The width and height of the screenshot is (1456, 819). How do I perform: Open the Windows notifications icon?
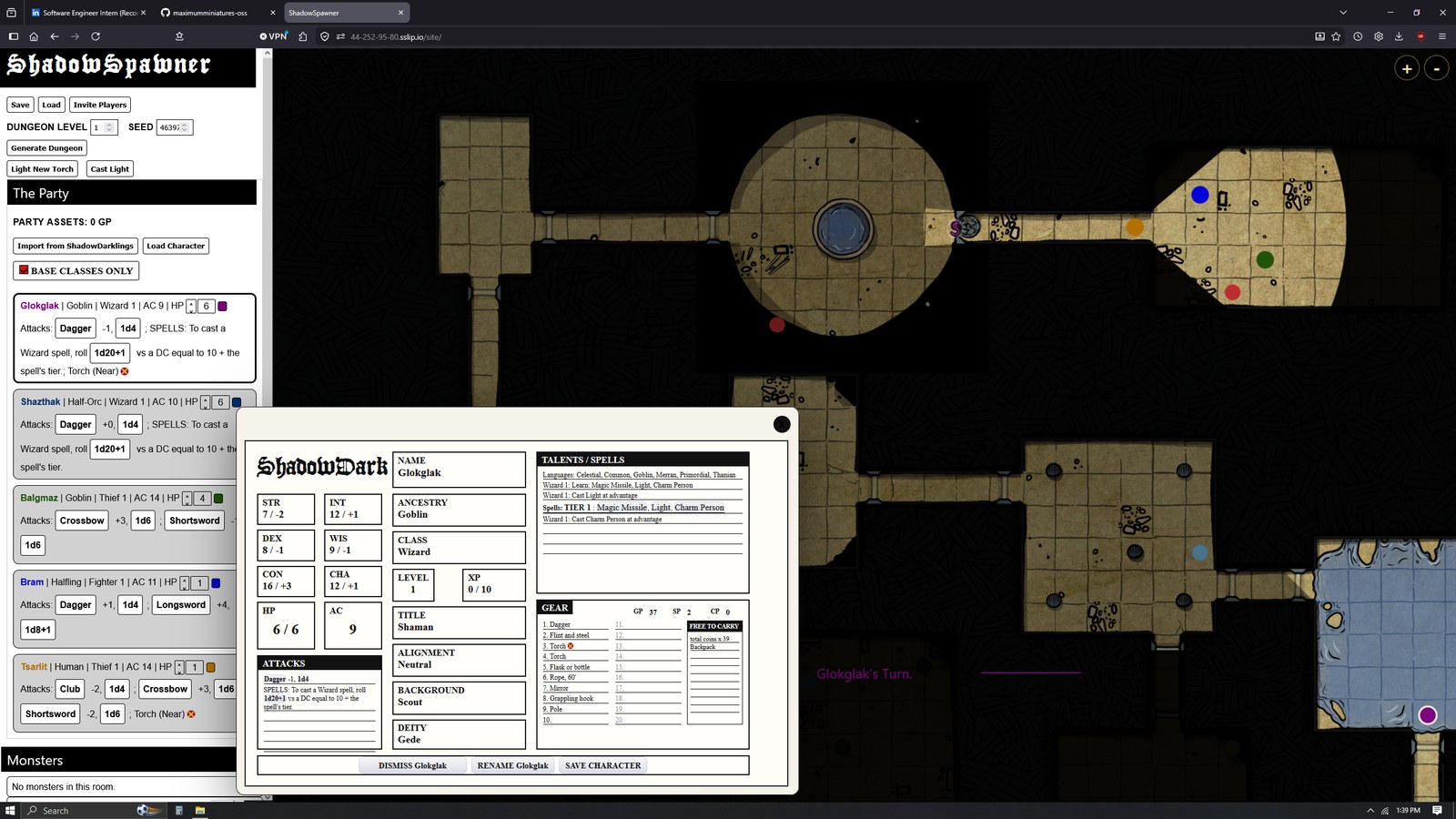(x=1437, y=810)
